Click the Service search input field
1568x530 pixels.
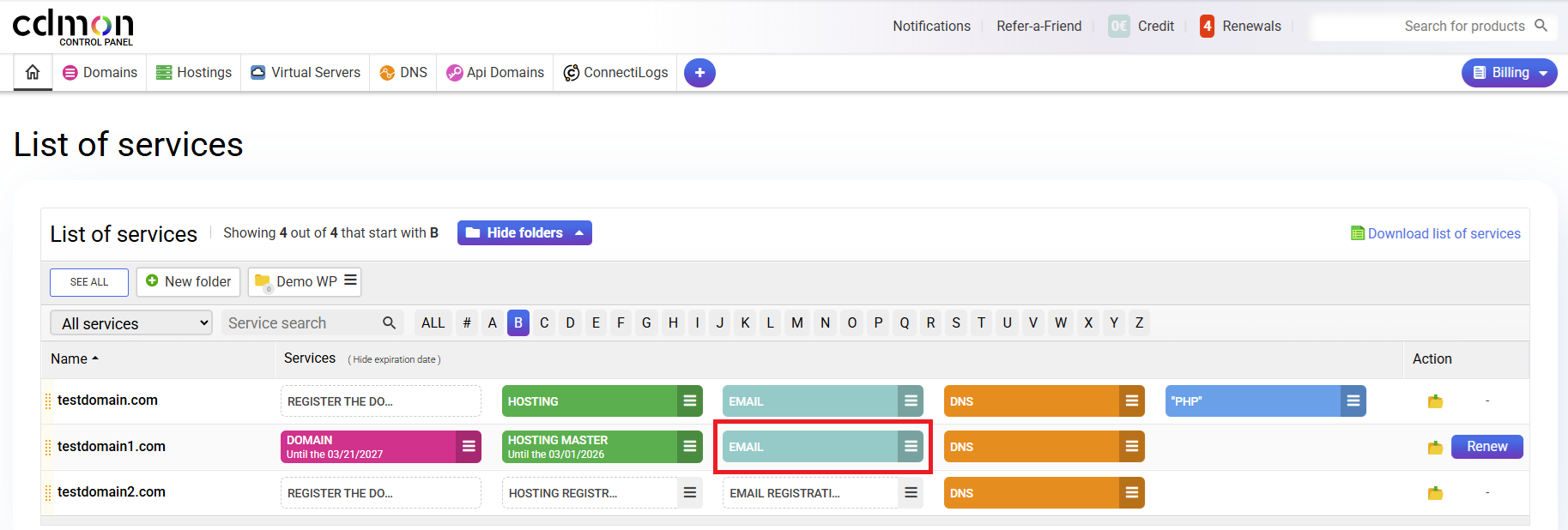point(300,323)
